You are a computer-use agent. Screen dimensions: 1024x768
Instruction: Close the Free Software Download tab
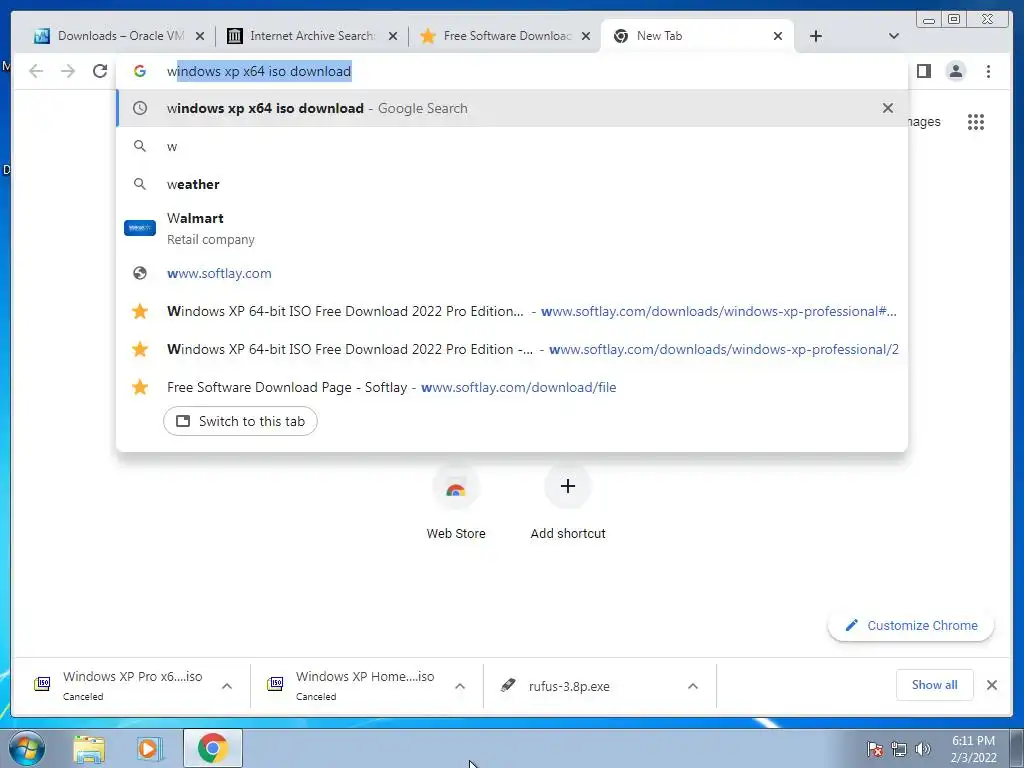click(x=586, y=37)
